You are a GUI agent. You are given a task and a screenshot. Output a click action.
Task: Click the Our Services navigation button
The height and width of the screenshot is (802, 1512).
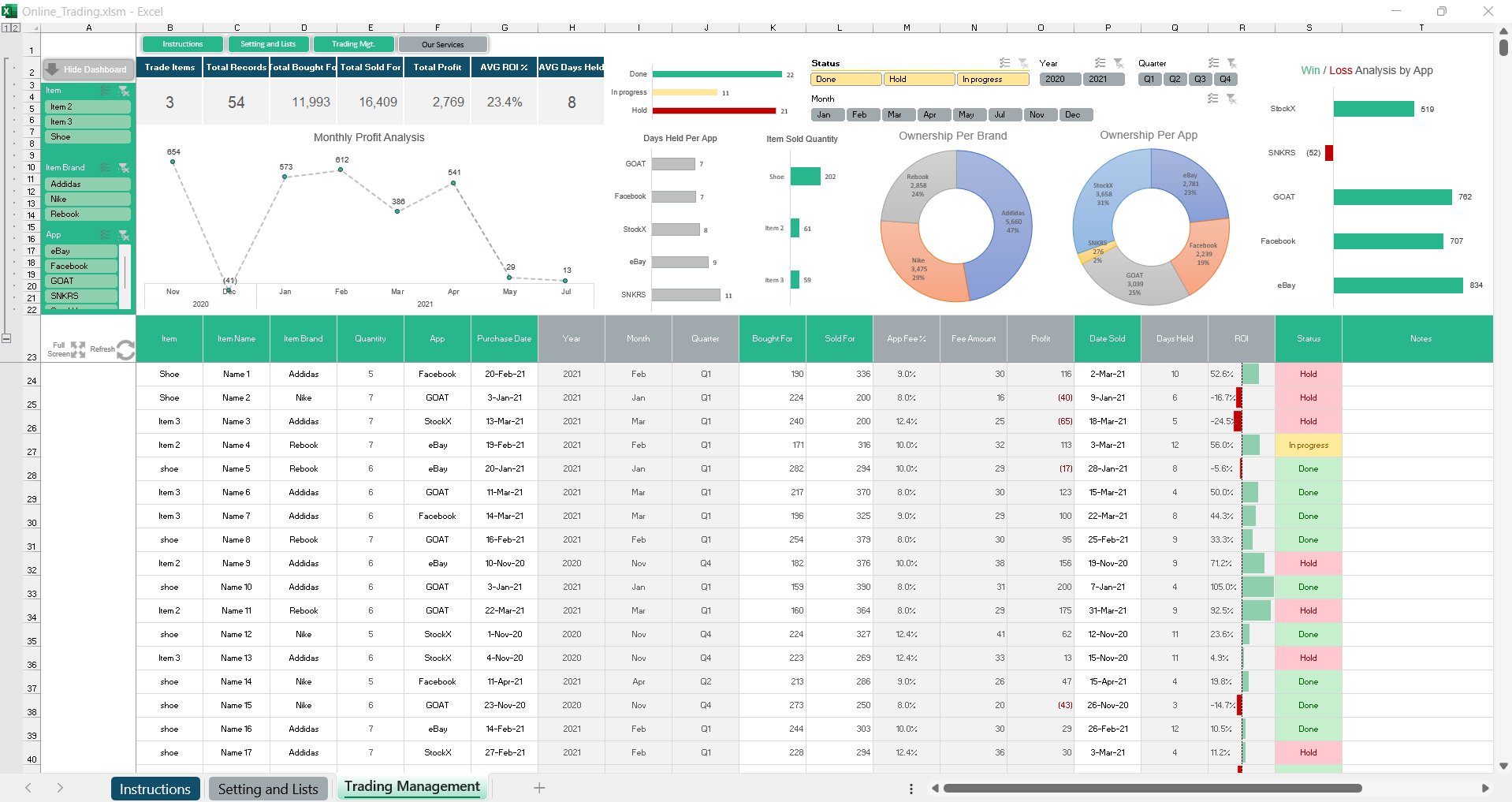point(443,45)
